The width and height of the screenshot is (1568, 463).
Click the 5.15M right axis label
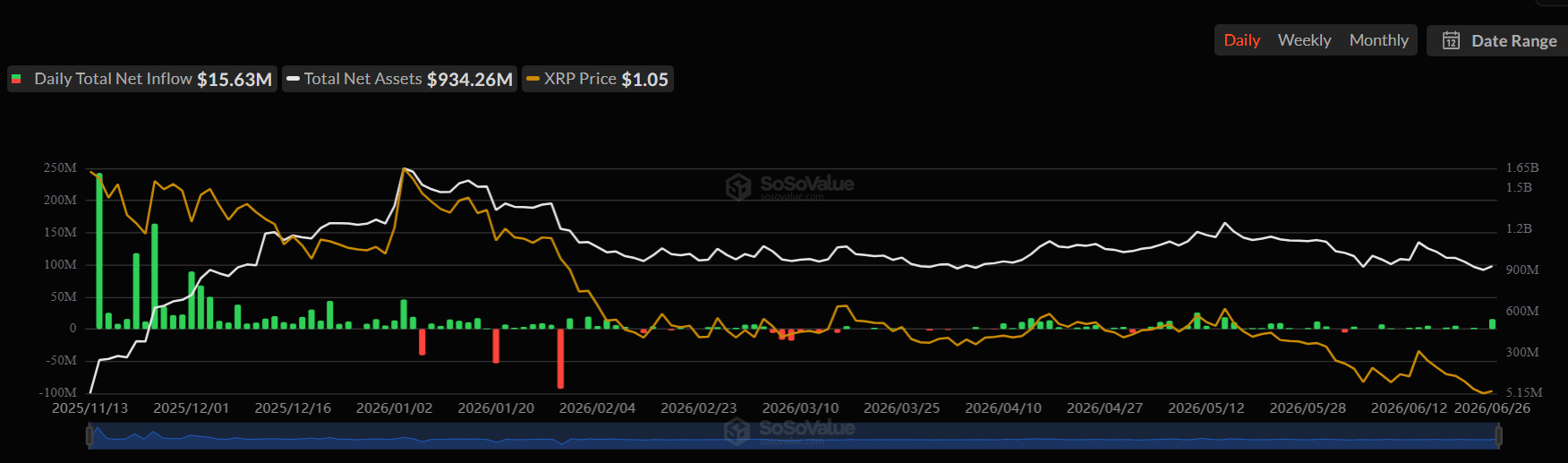coord(1524,392)
